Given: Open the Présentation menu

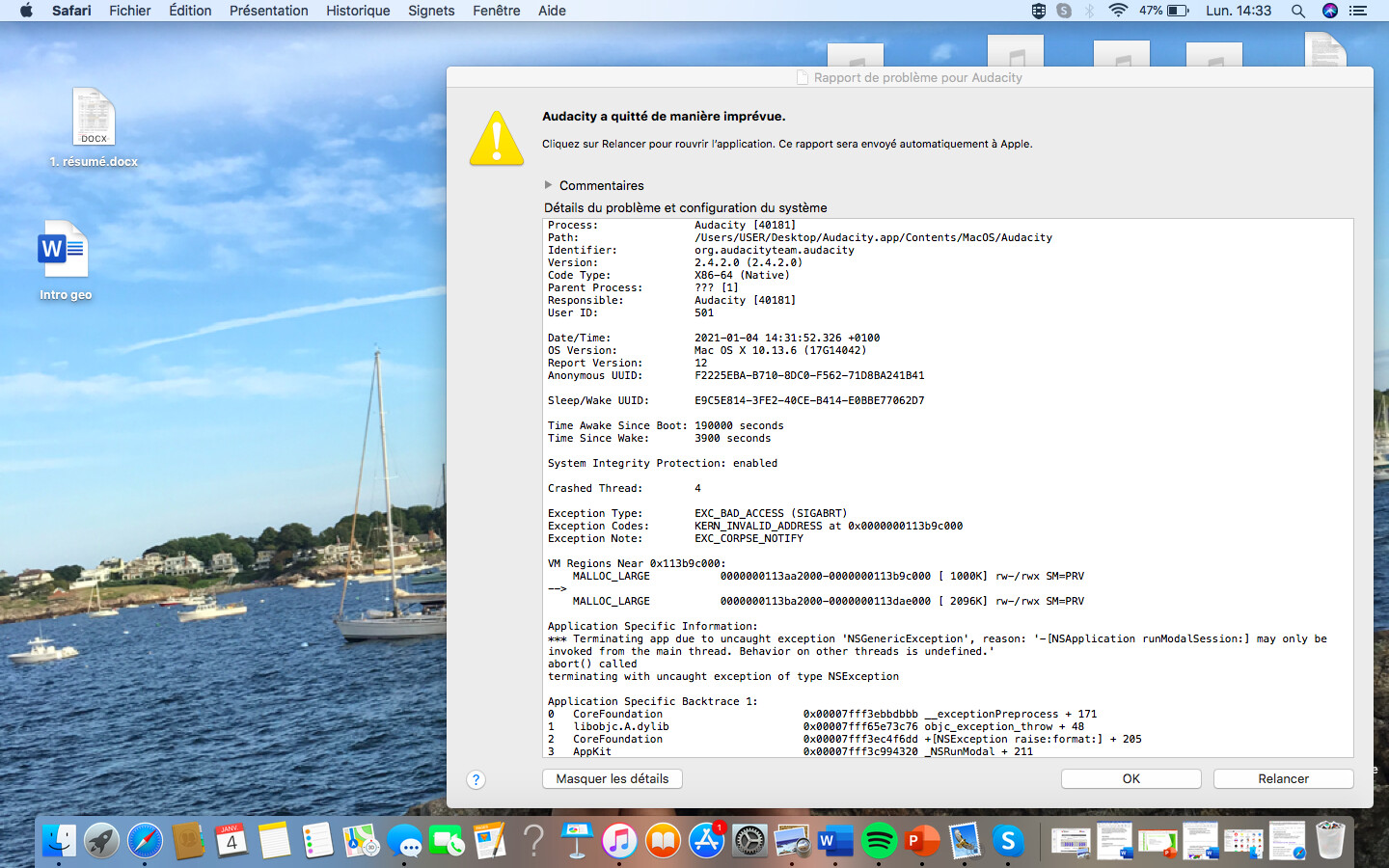Looking at the screenshot, I should click(x=269, y=11).
